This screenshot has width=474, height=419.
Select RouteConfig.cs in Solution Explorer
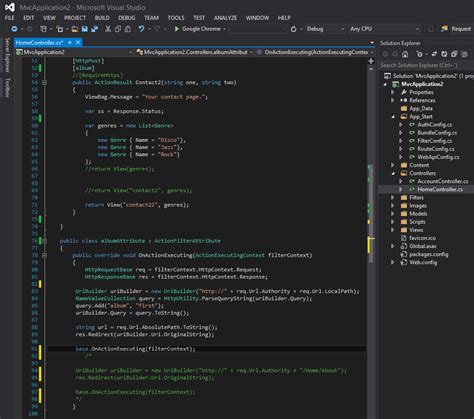436,149
